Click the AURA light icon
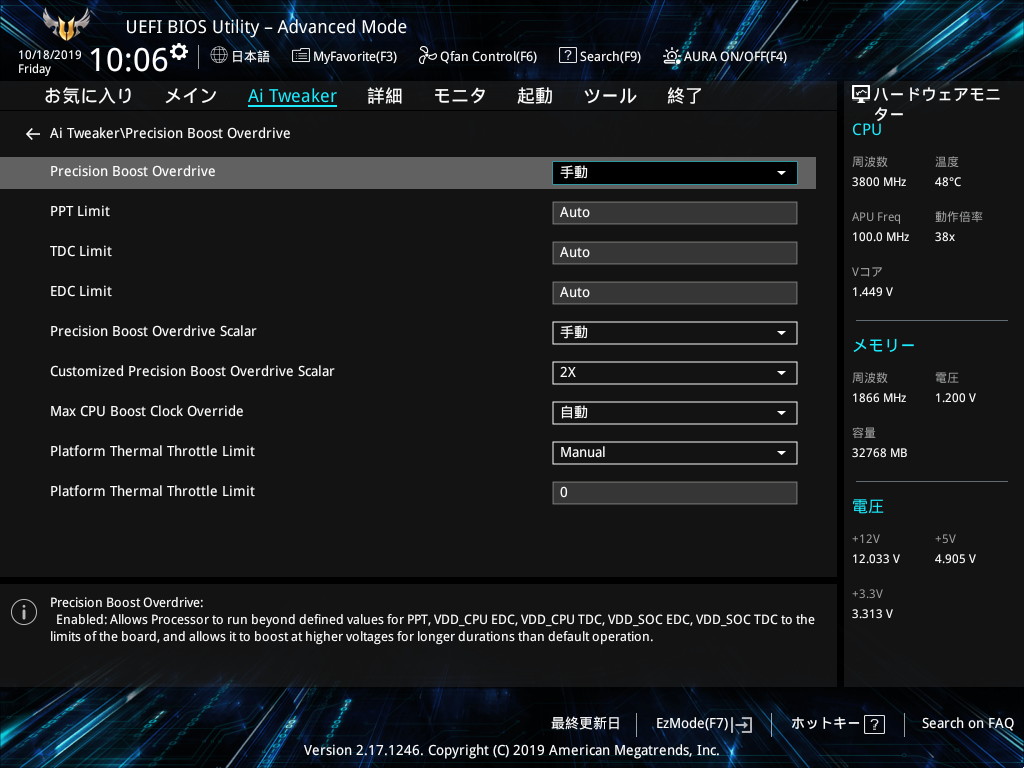This screenshot has width=1024, height=768. coord(671,56)
